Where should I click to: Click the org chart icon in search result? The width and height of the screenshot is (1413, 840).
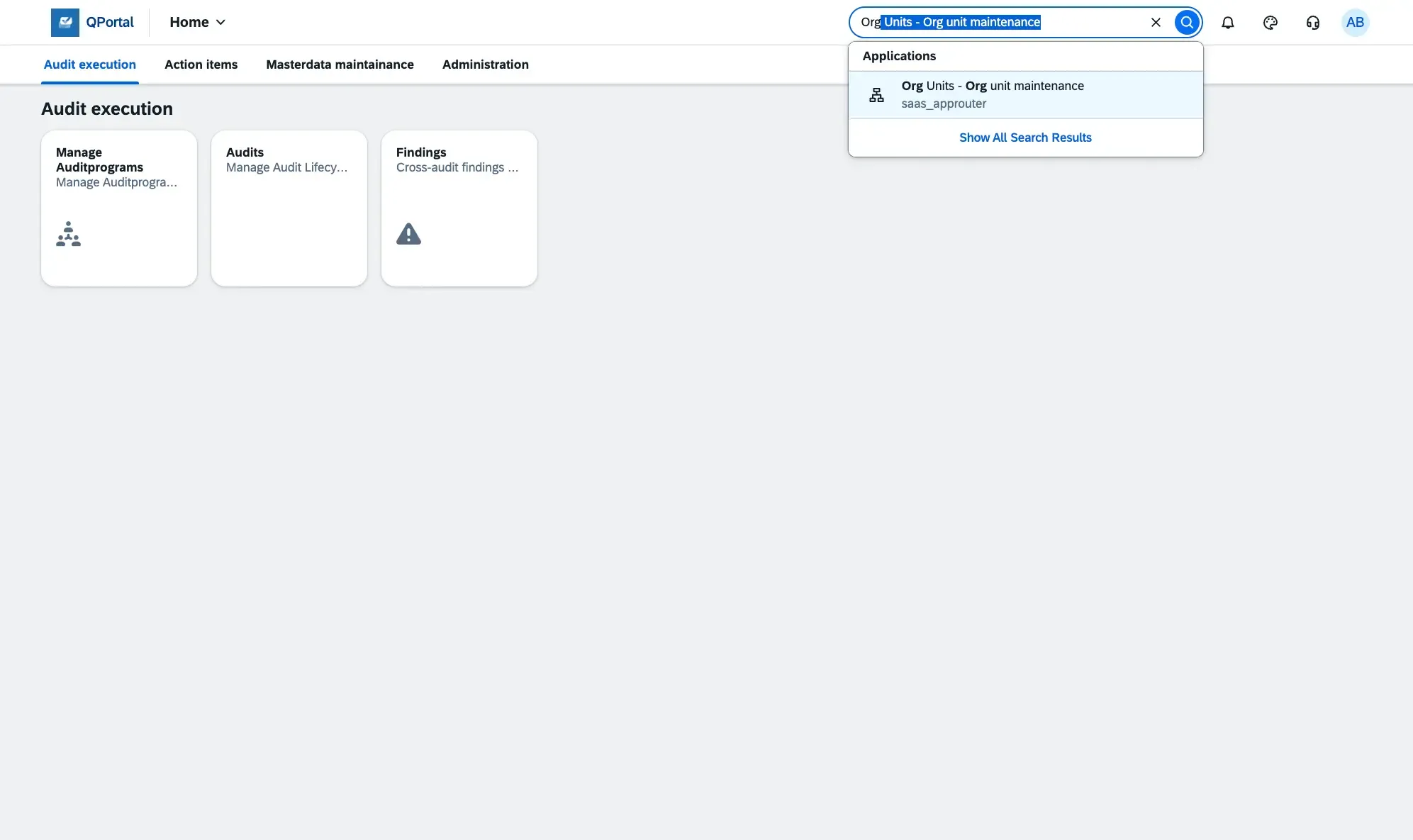pyautogui.click(x=876, y=94)
